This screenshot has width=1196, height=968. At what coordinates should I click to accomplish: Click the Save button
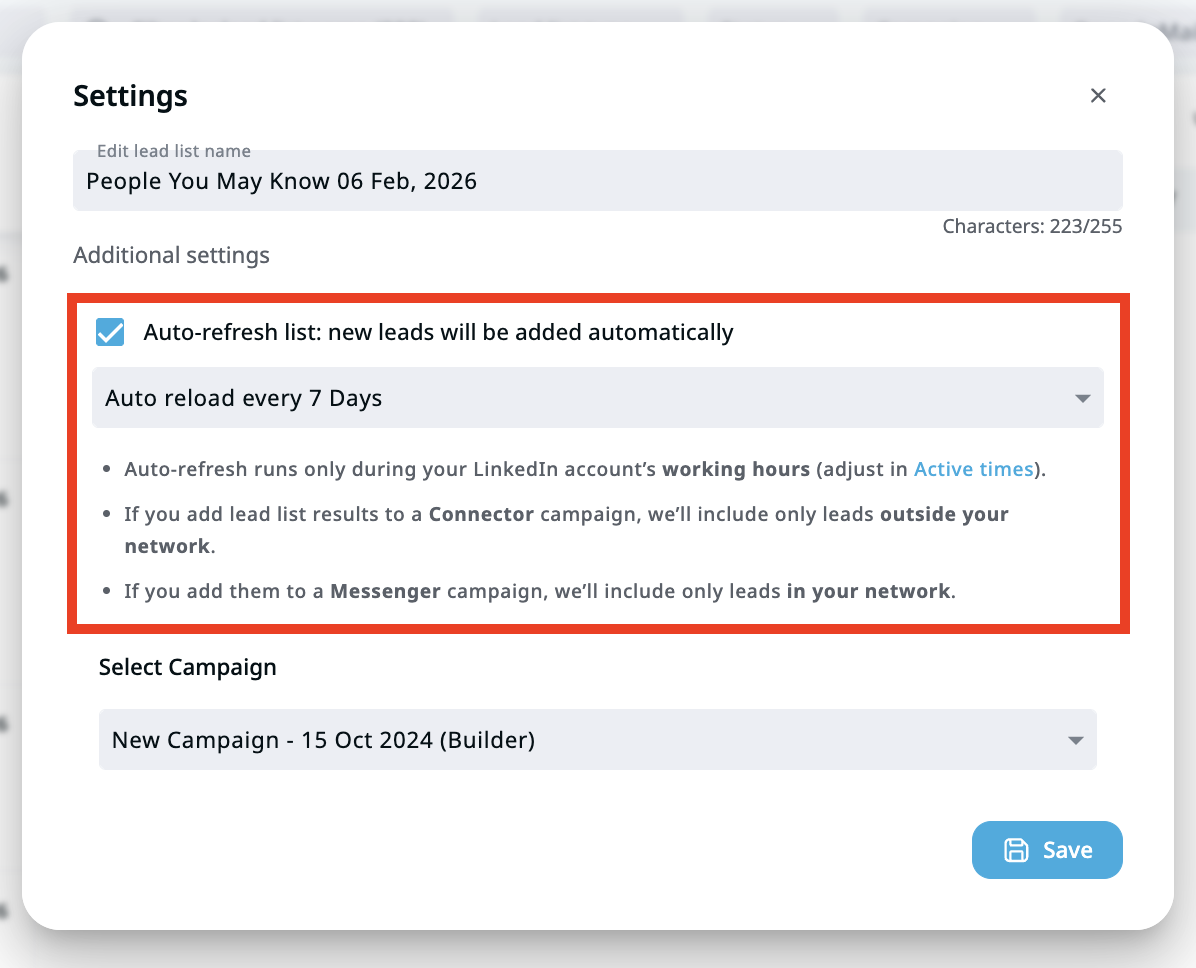point(1046,850)
